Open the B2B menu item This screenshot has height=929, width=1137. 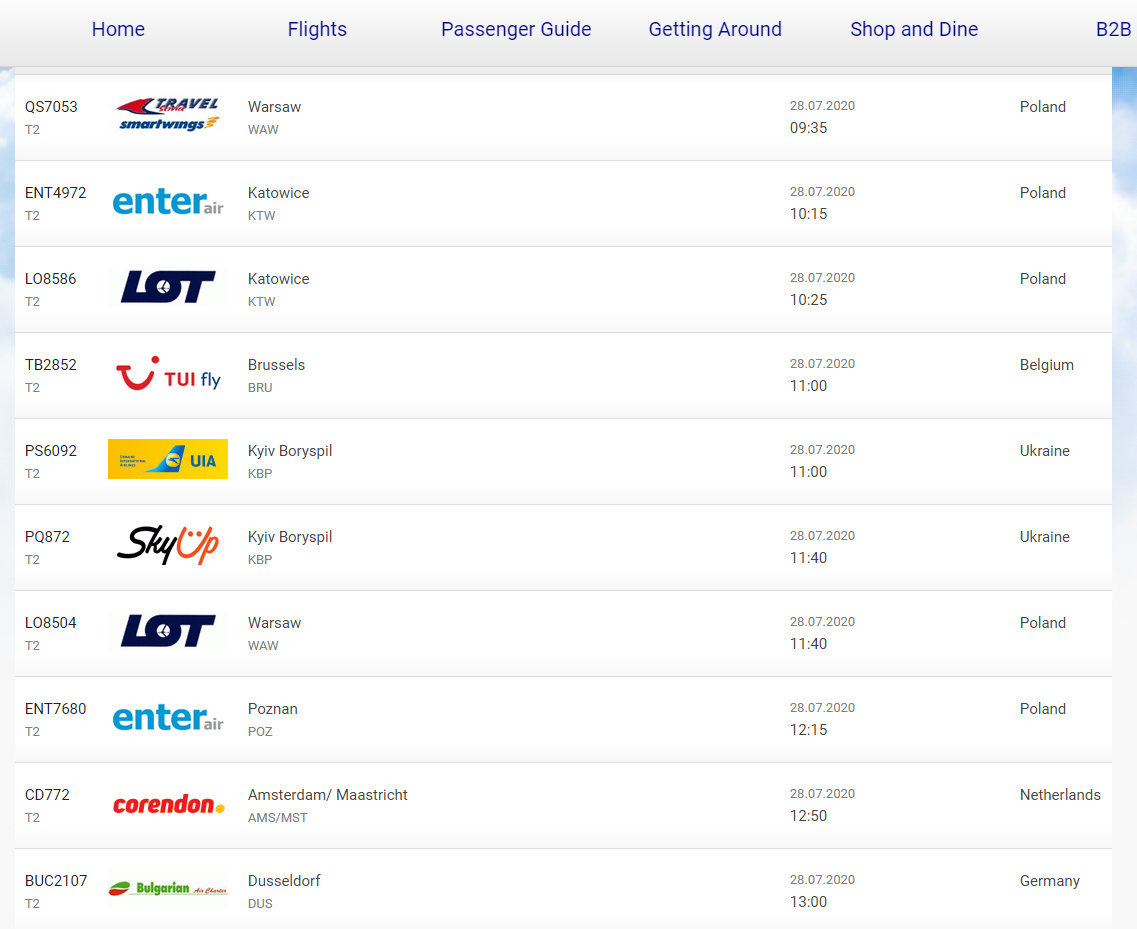coord(1113,29)
